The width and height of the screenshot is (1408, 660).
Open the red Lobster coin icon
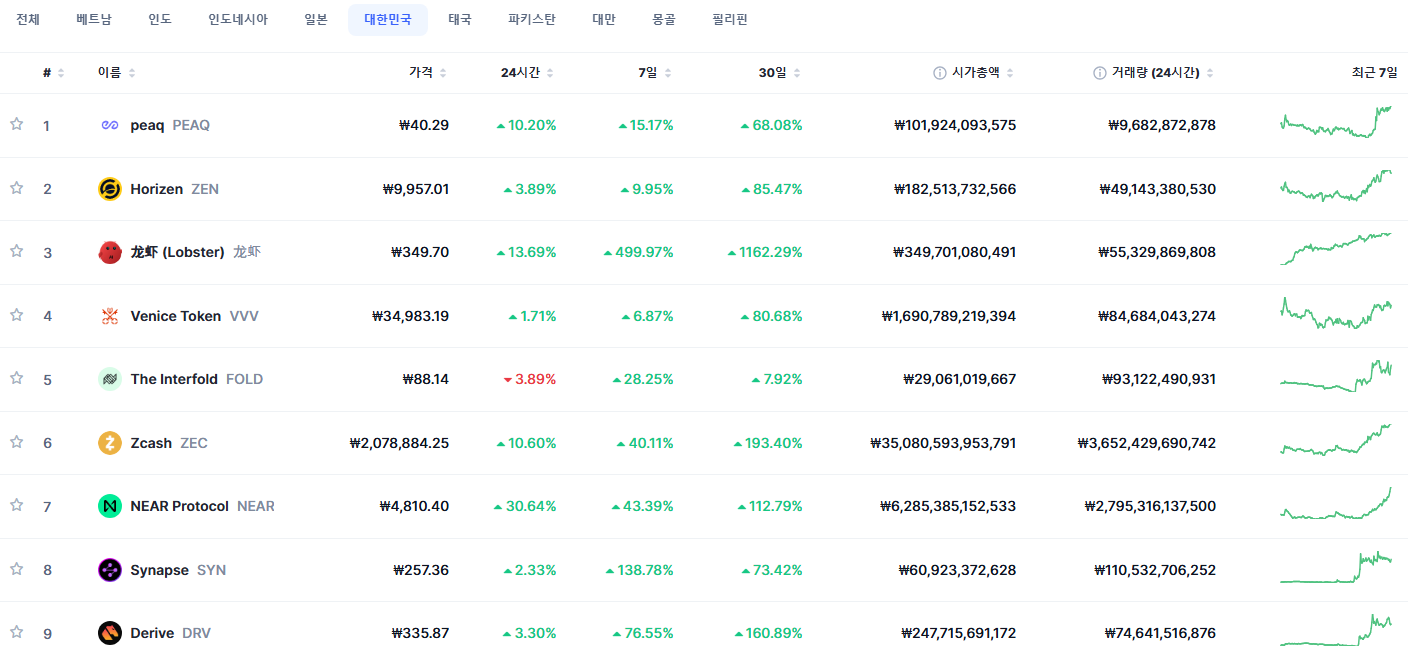click(110, 252)
